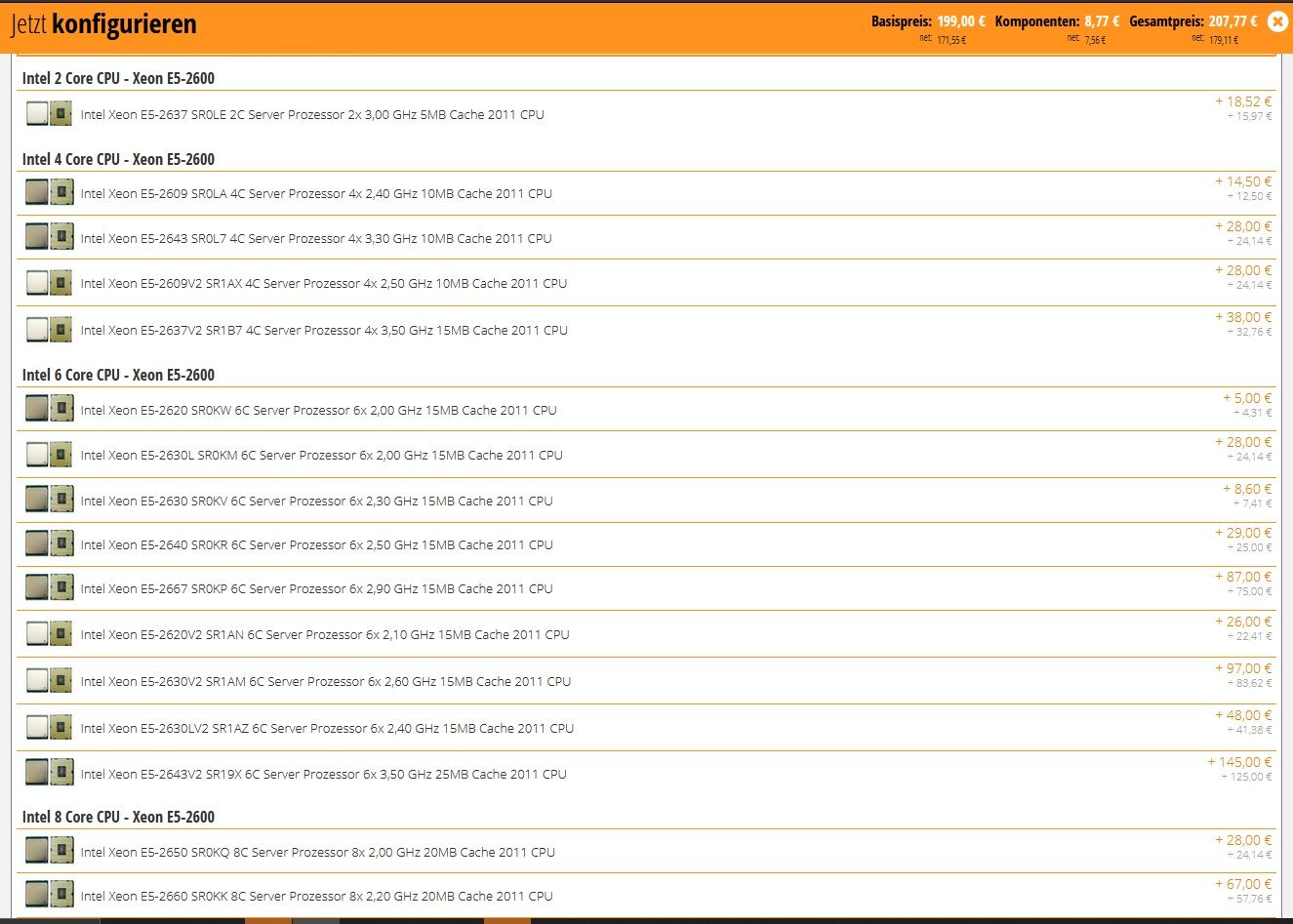Click the Xeon E5-2609V2 SR1AX CPU thumbnail

pyautogui.click(x=49, y=283)
